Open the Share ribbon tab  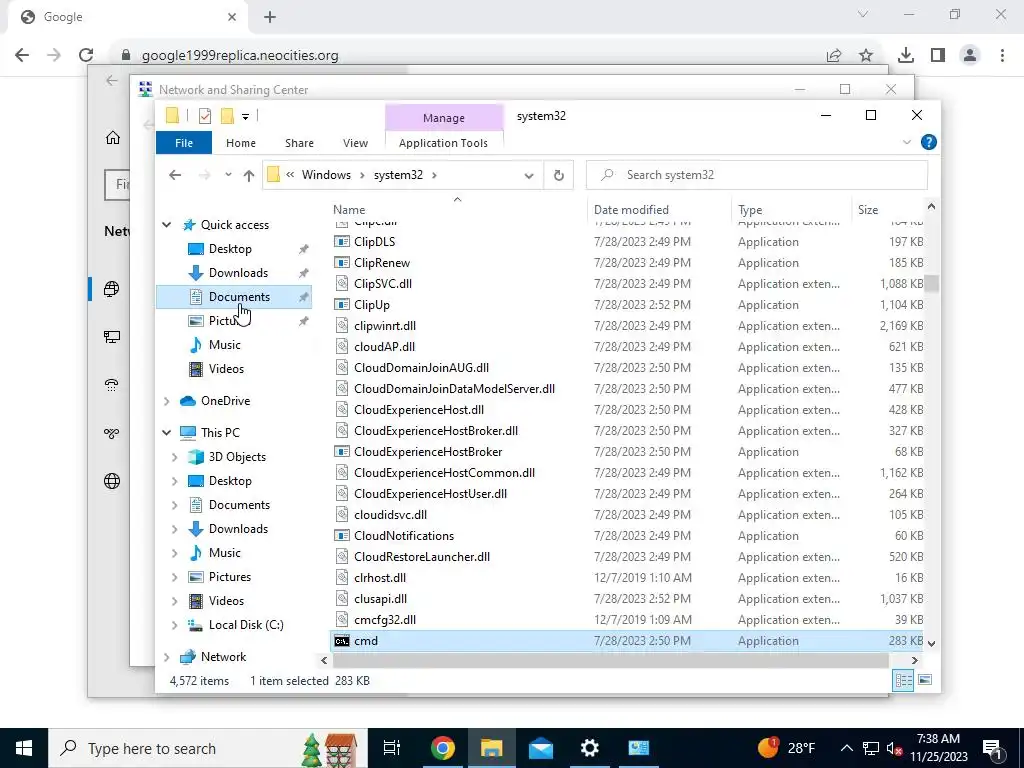tap(299, 143)
